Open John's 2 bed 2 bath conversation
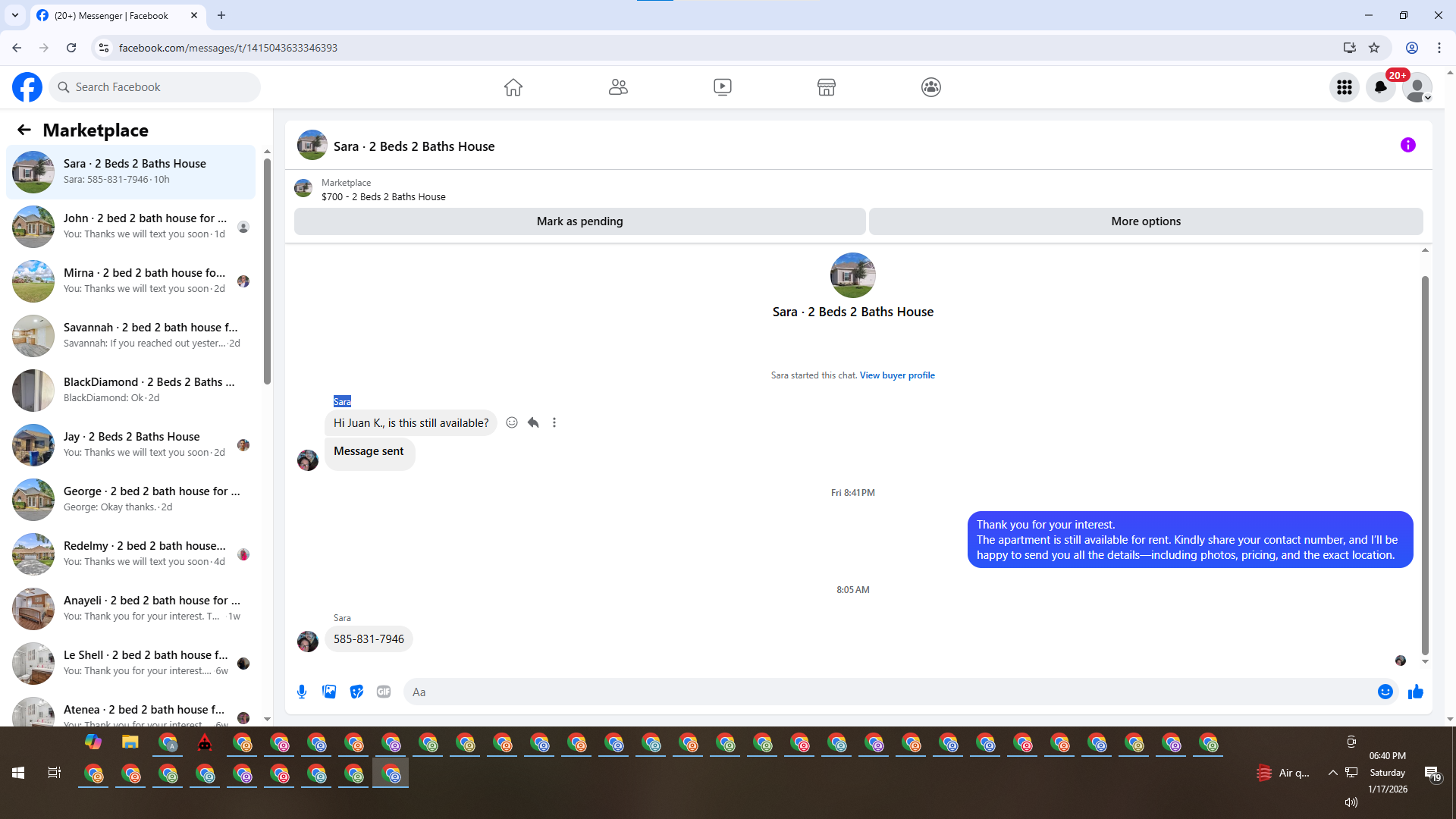The image size is (1456, 819). coord(133,226)
